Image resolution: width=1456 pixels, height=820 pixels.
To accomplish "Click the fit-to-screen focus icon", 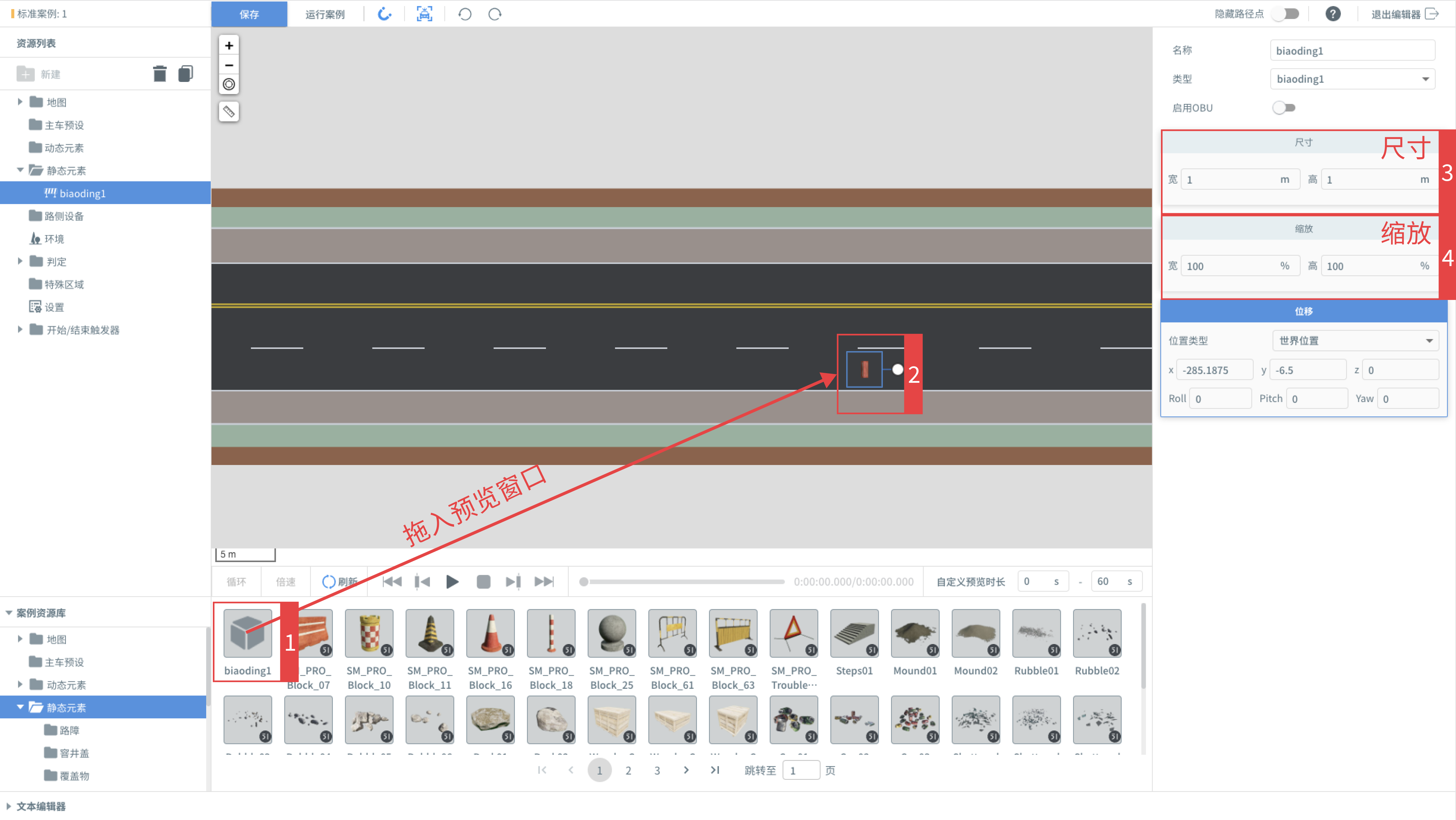I will point(424,14).
